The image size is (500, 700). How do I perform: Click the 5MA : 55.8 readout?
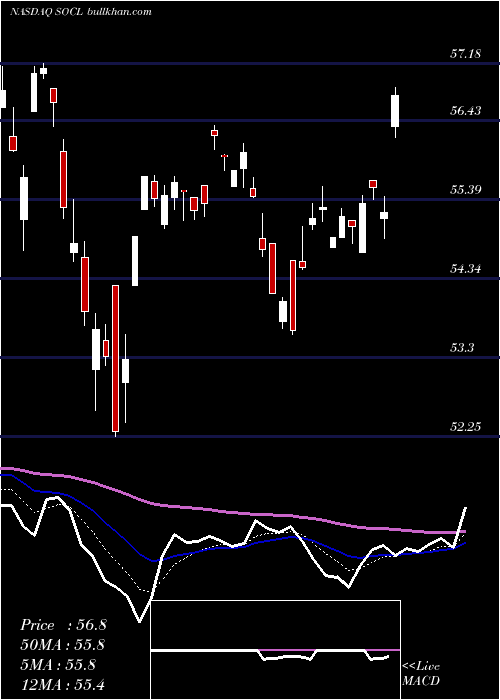pyautogui.click(x=58, y=665)
